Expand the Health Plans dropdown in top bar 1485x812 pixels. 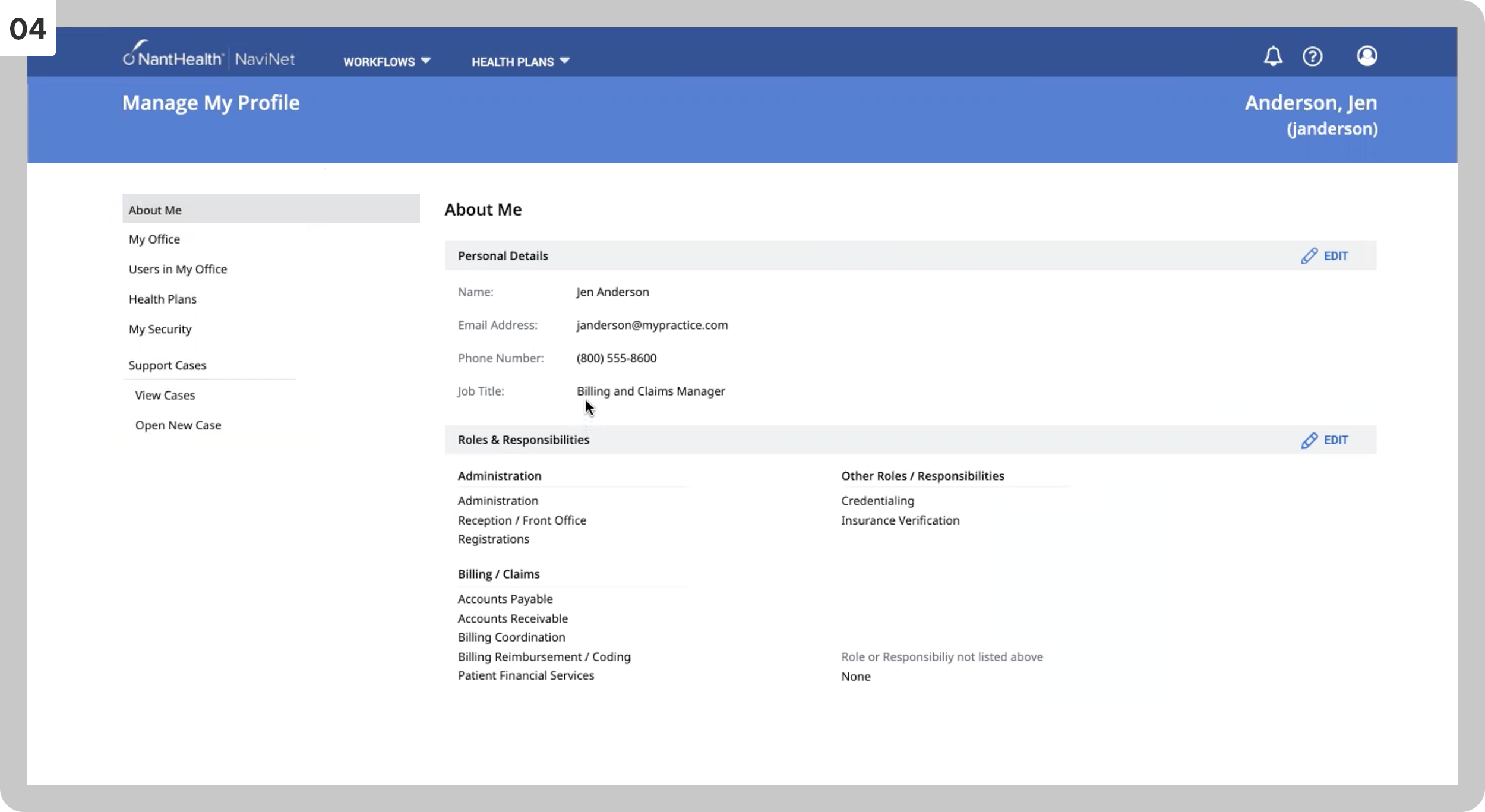click(x=520, y=61)
